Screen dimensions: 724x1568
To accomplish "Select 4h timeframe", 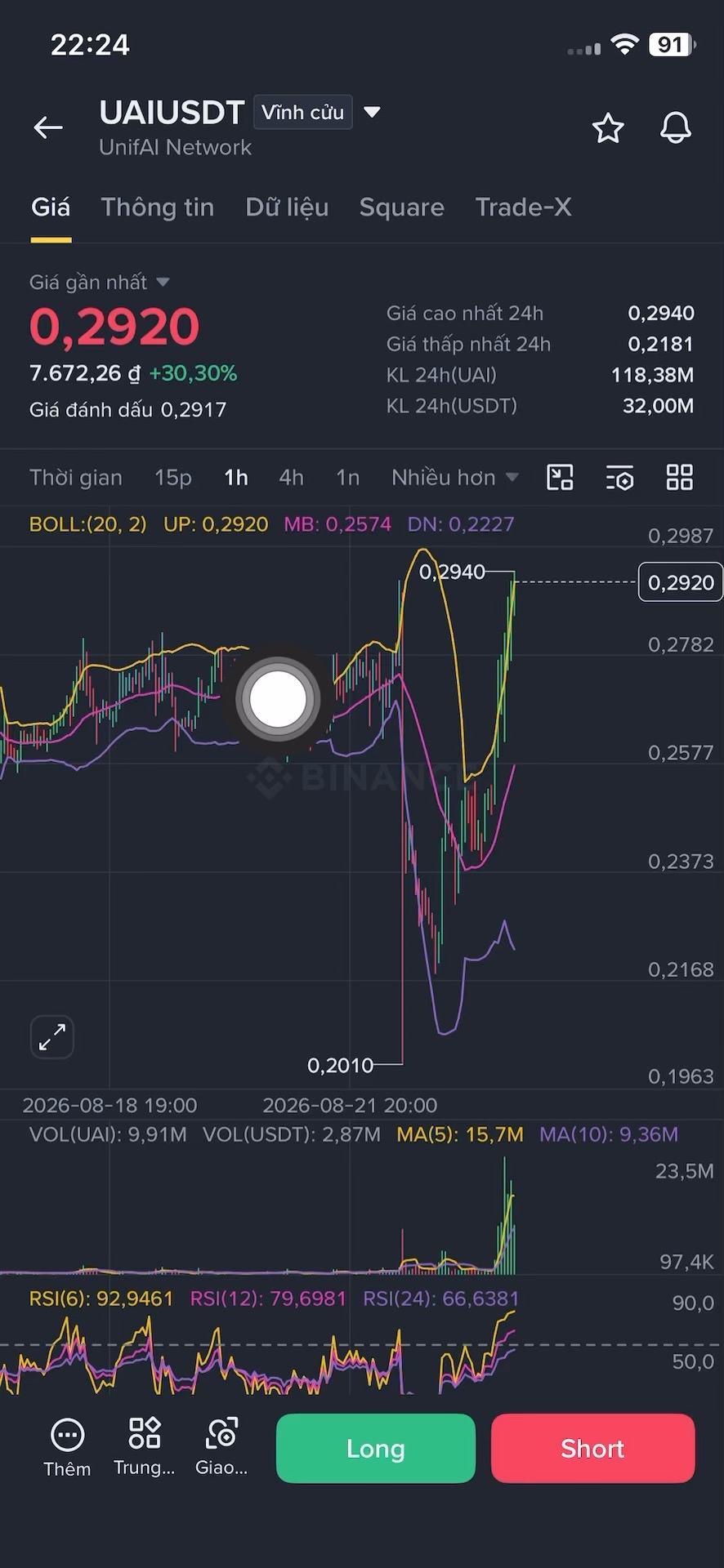I will point(291,478).
